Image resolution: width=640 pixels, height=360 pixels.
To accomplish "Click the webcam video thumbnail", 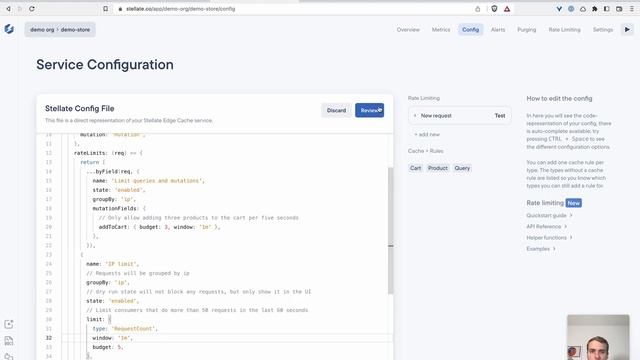I will click(x=598, y=337).
